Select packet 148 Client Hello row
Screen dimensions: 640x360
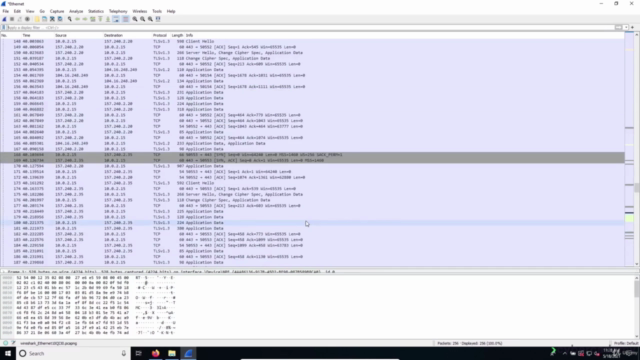click(312, 41)
